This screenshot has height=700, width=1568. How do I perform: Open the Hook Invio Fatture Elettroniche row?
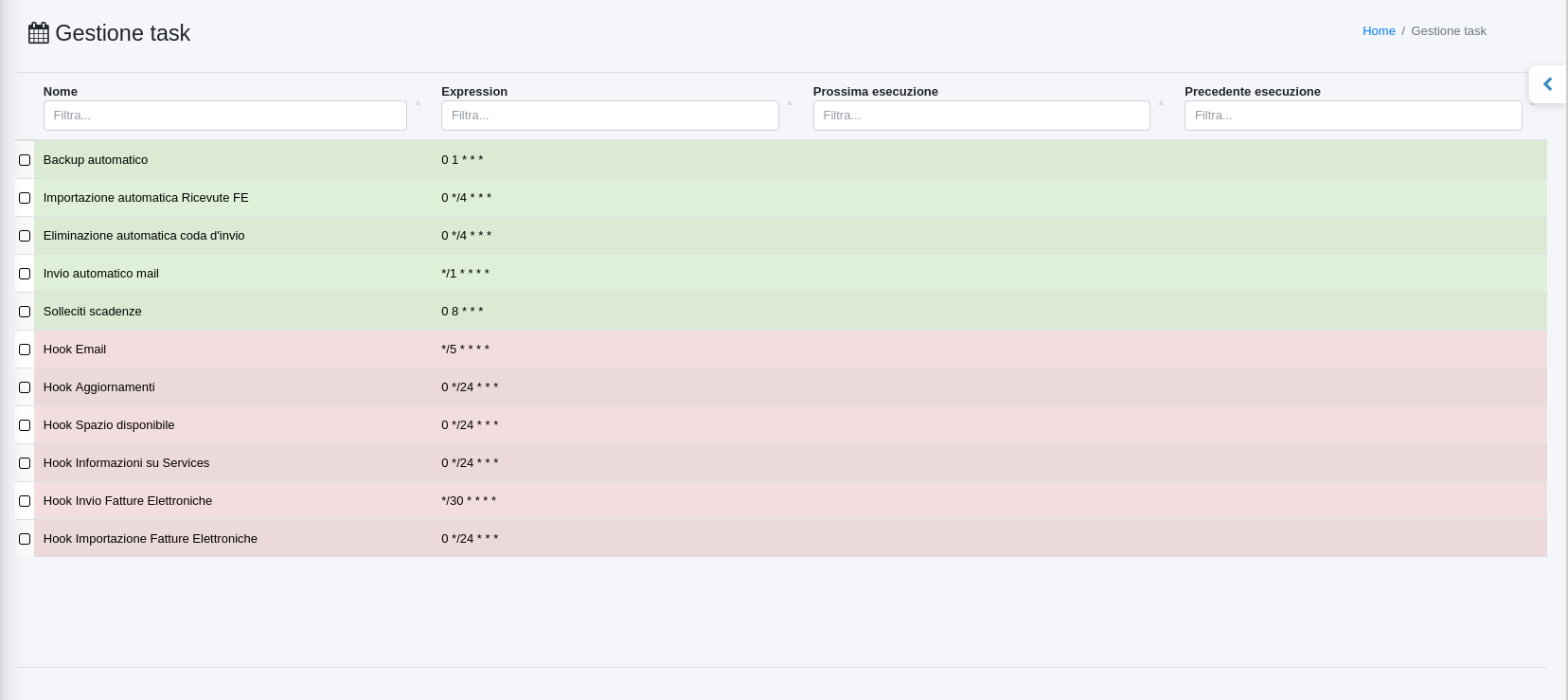(128, 501)
